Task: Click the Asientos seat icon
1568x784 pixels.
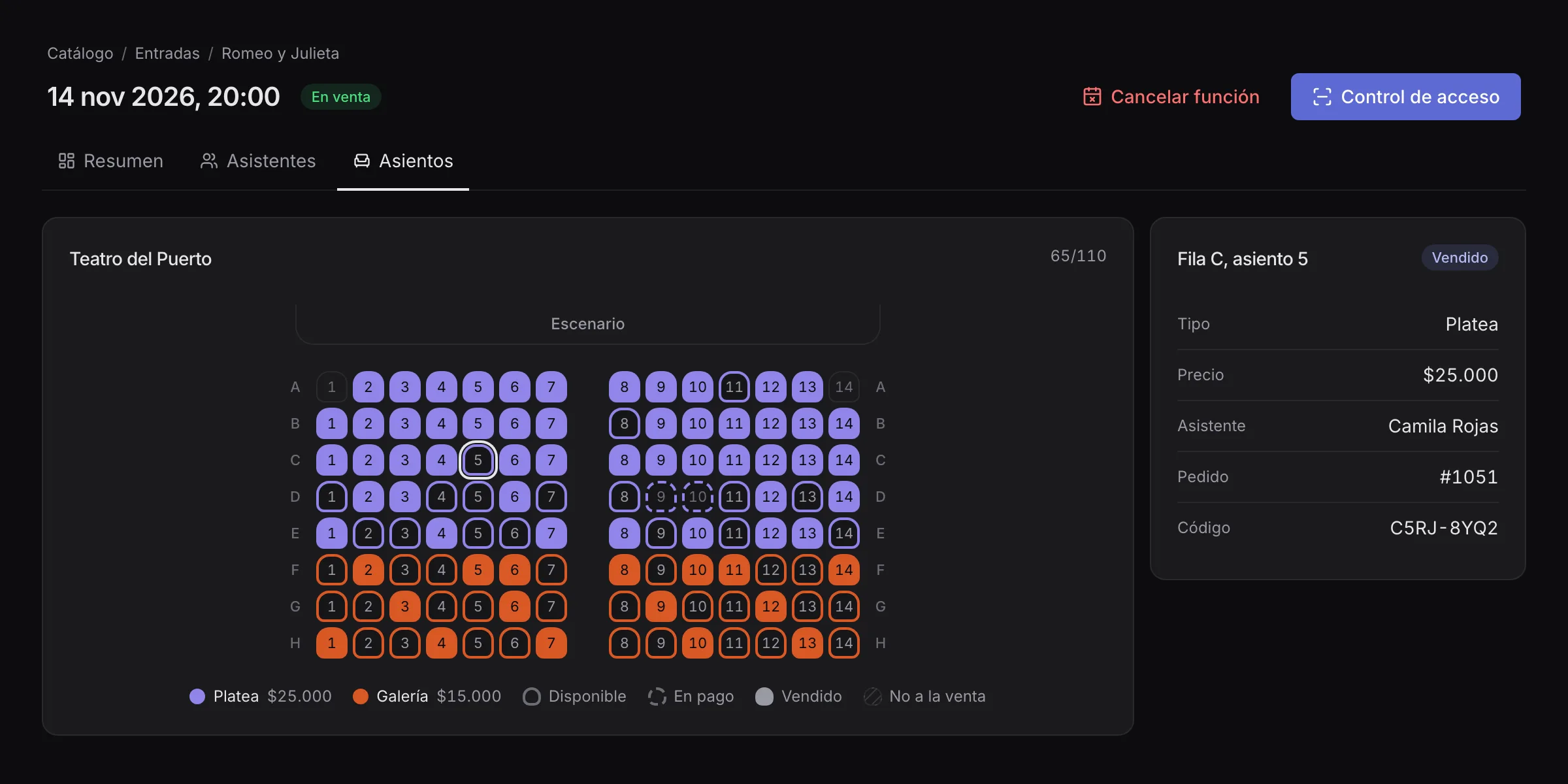Action: (x=362, y=161)
